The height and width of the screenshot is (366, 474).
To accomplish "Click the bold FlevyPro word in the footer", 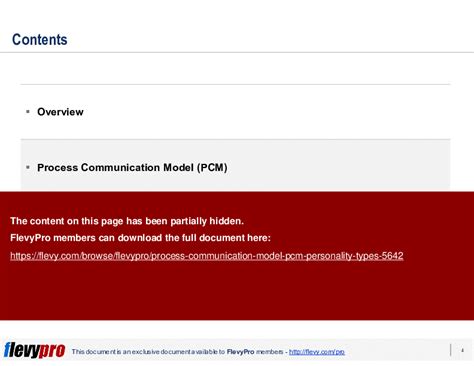I will (x=240, y=352).
